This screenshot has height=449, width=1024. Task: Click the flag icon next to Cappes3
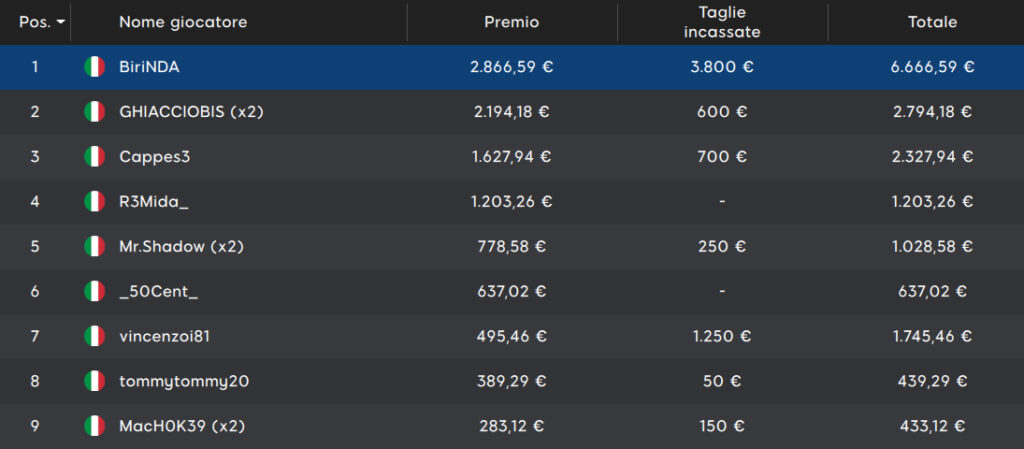pyautogui.click(x=95, y=157)
